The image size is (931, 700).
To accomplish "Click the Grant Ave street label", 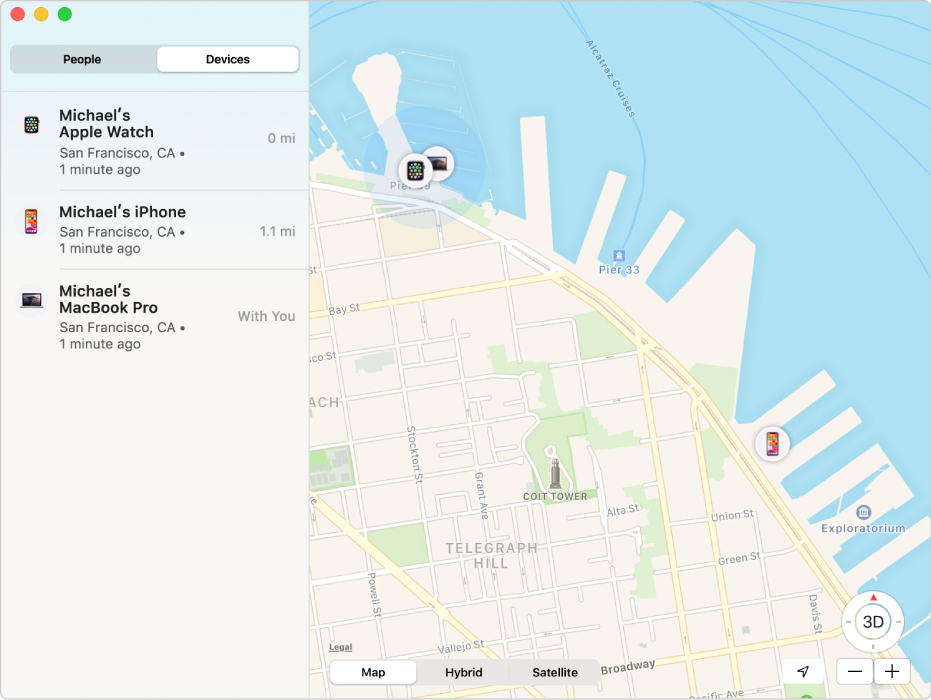I will (482, 496).
